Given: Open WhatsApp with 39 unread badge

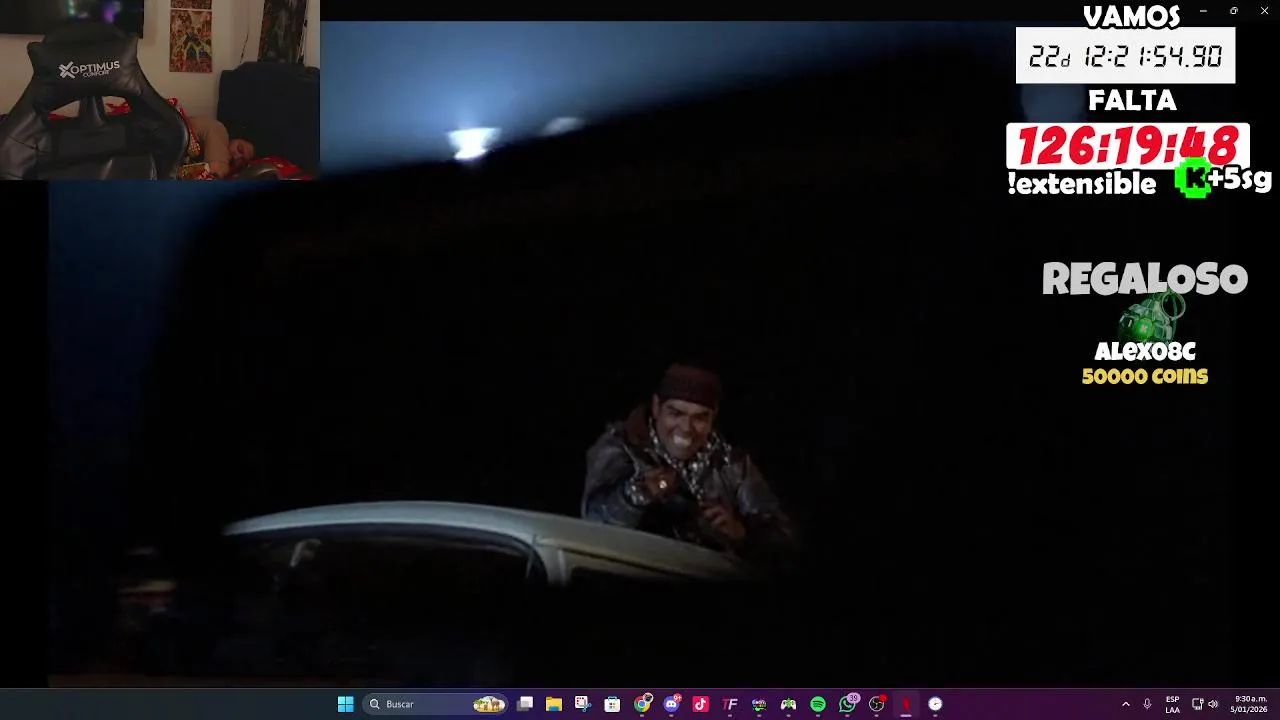Looking at the screenshot, I should [848, 704].
